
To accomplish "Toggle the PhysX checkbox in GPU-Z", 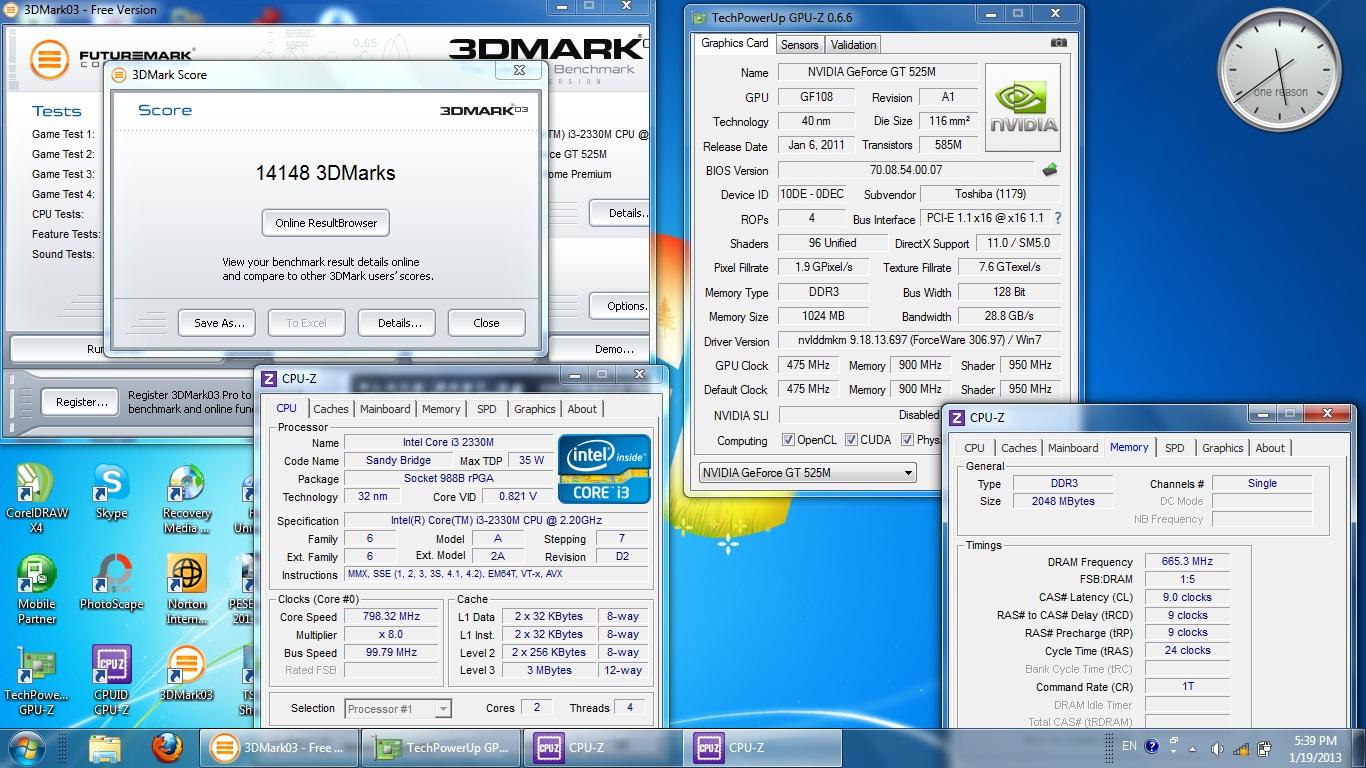I will pyautogui.click(x=907, y=440).
